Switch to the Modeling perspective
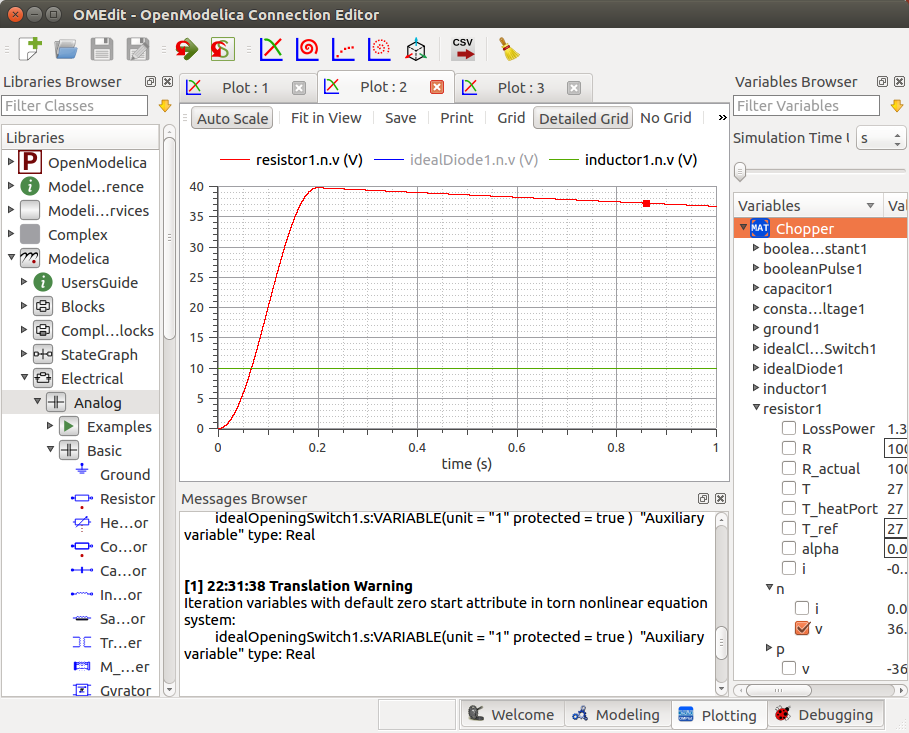Viewport: 909px width, 733px height. pos(616,714)
